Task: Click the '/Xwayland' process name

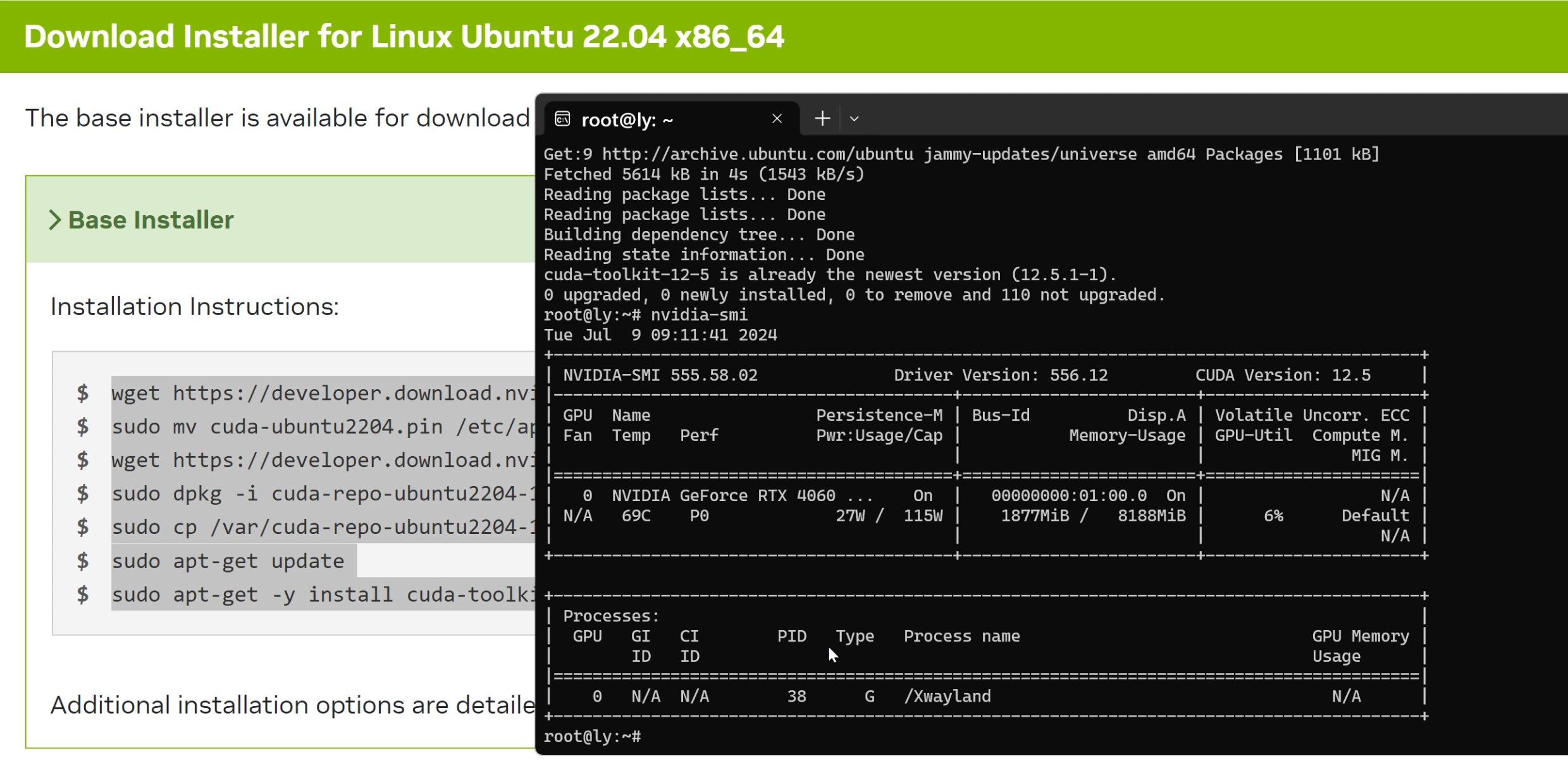Action: click(947, 697)
